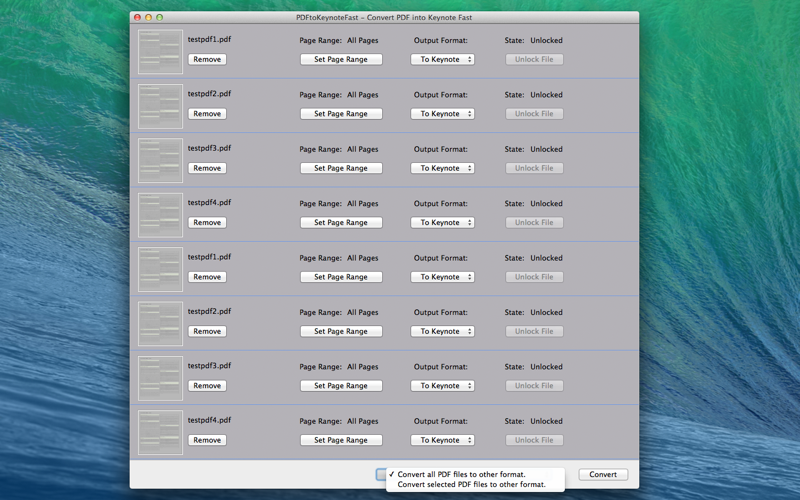The width and height of the screenshot is (800, 500).
Task: Select the first testpdf2.pdf file name
Action: (209, 94)
